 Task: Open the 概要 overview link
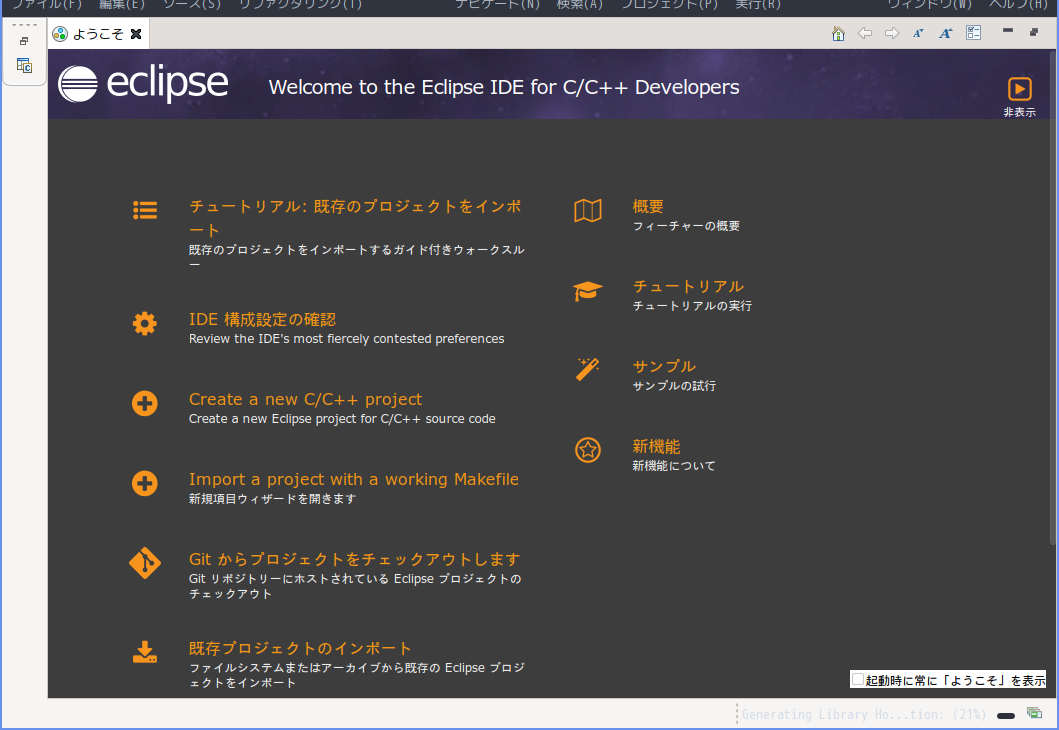[648, 207]
